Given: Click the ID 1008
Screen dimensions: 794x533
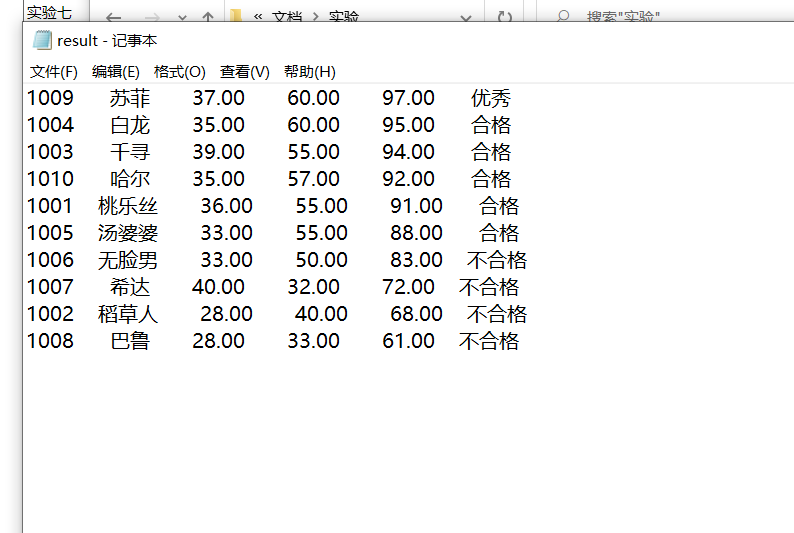Looking at the screenshot, I should 50,341.
